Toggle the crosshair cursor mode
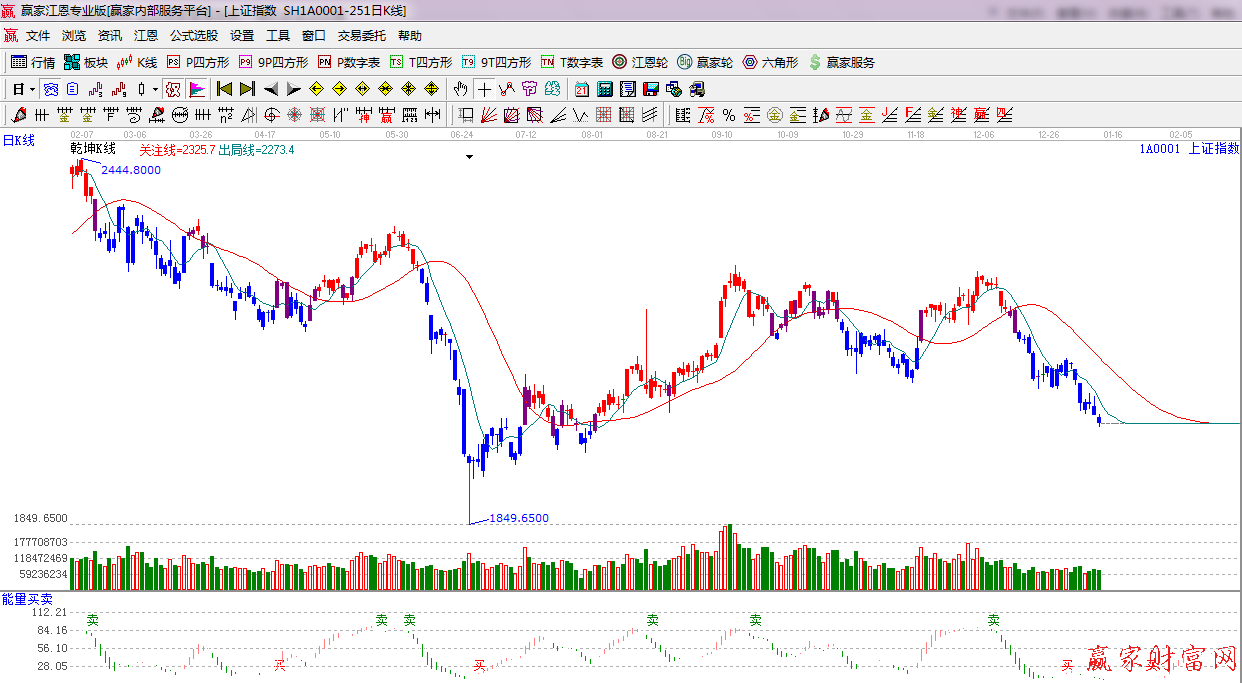 click(484, 89)
